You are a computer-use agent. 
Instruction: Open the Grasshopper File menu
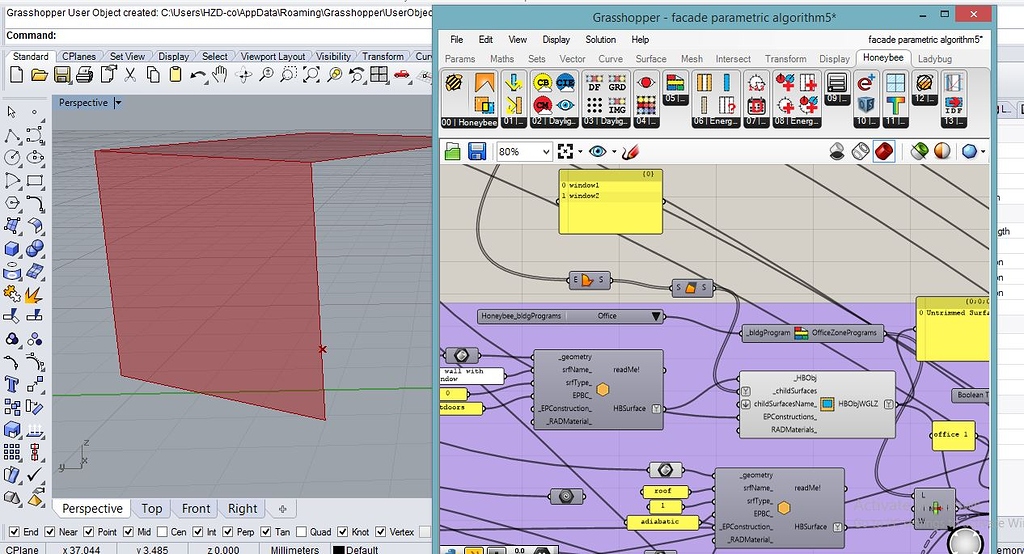click(456, 40)
